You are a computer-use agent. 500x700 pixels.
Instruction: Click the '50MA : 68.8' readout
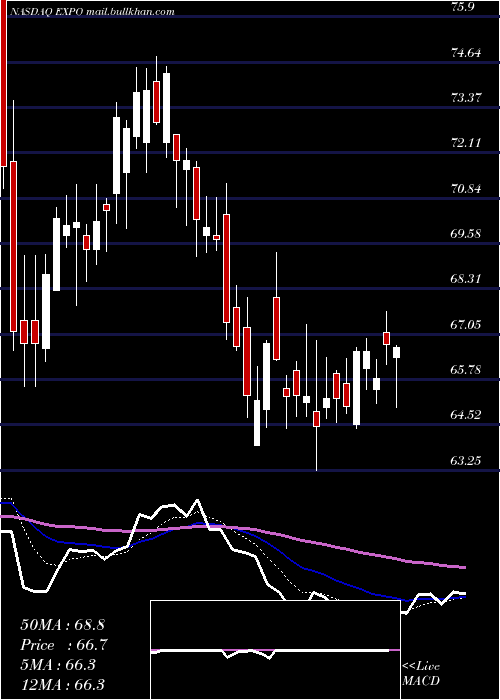tap(63, 625)
